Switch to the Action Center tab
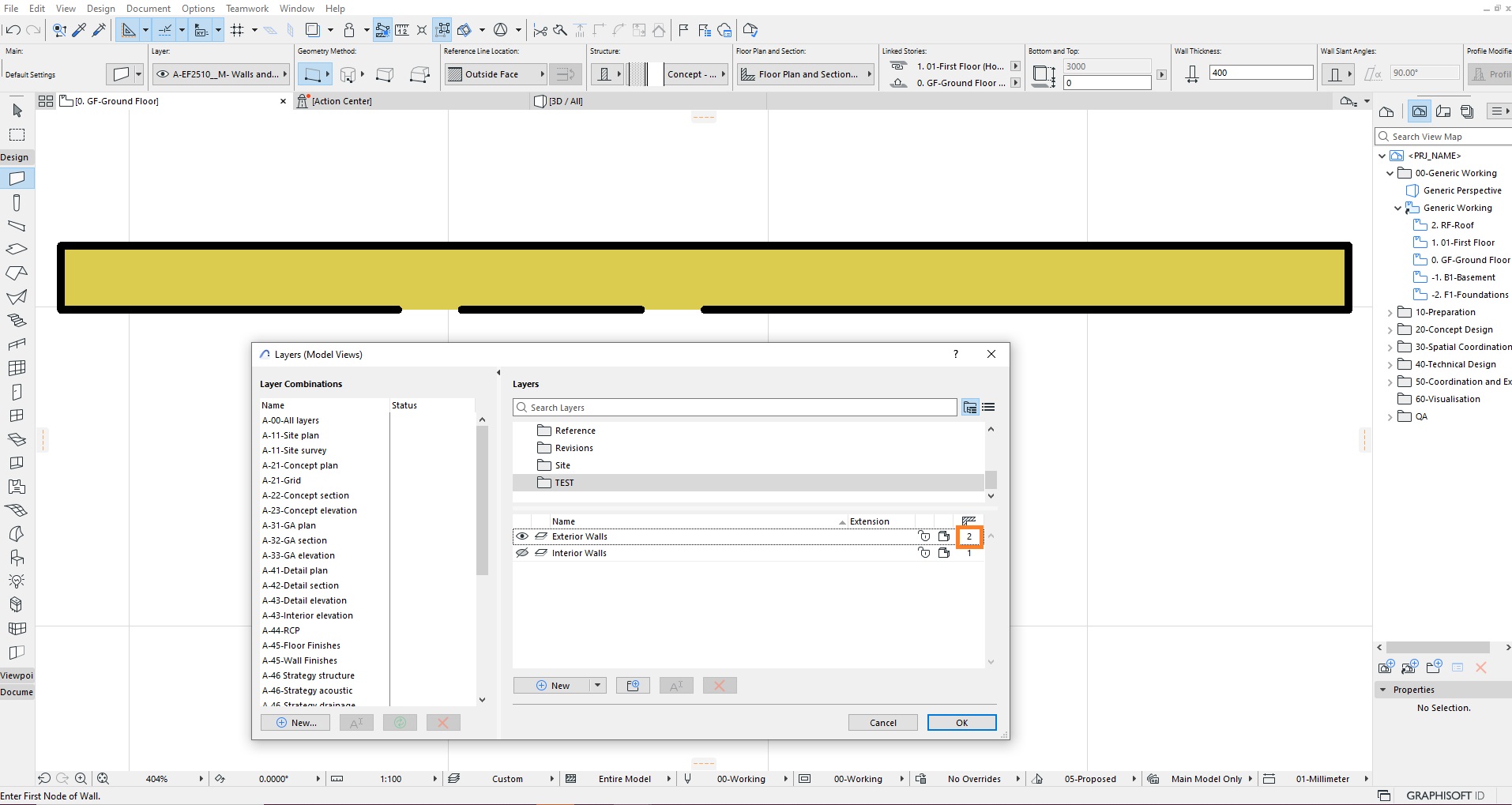The height and width of the screenshot is (805, 1512). click(412, 101)
